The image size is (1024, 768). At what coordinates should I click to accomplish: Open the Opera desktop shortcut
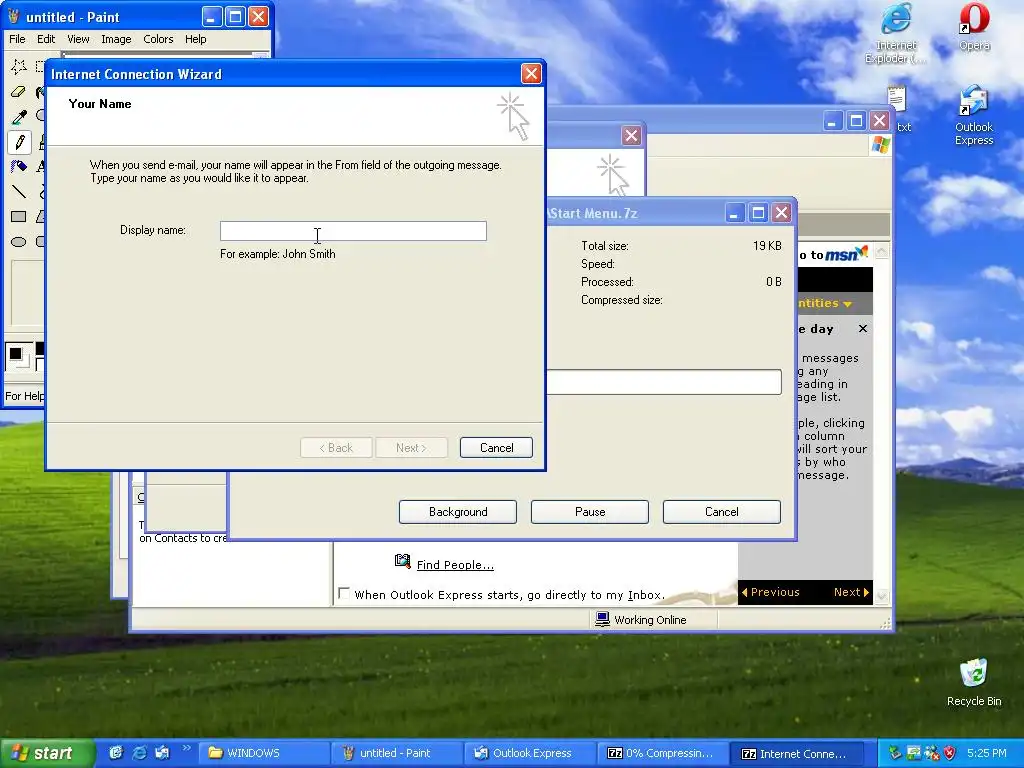tap(974, 27)
